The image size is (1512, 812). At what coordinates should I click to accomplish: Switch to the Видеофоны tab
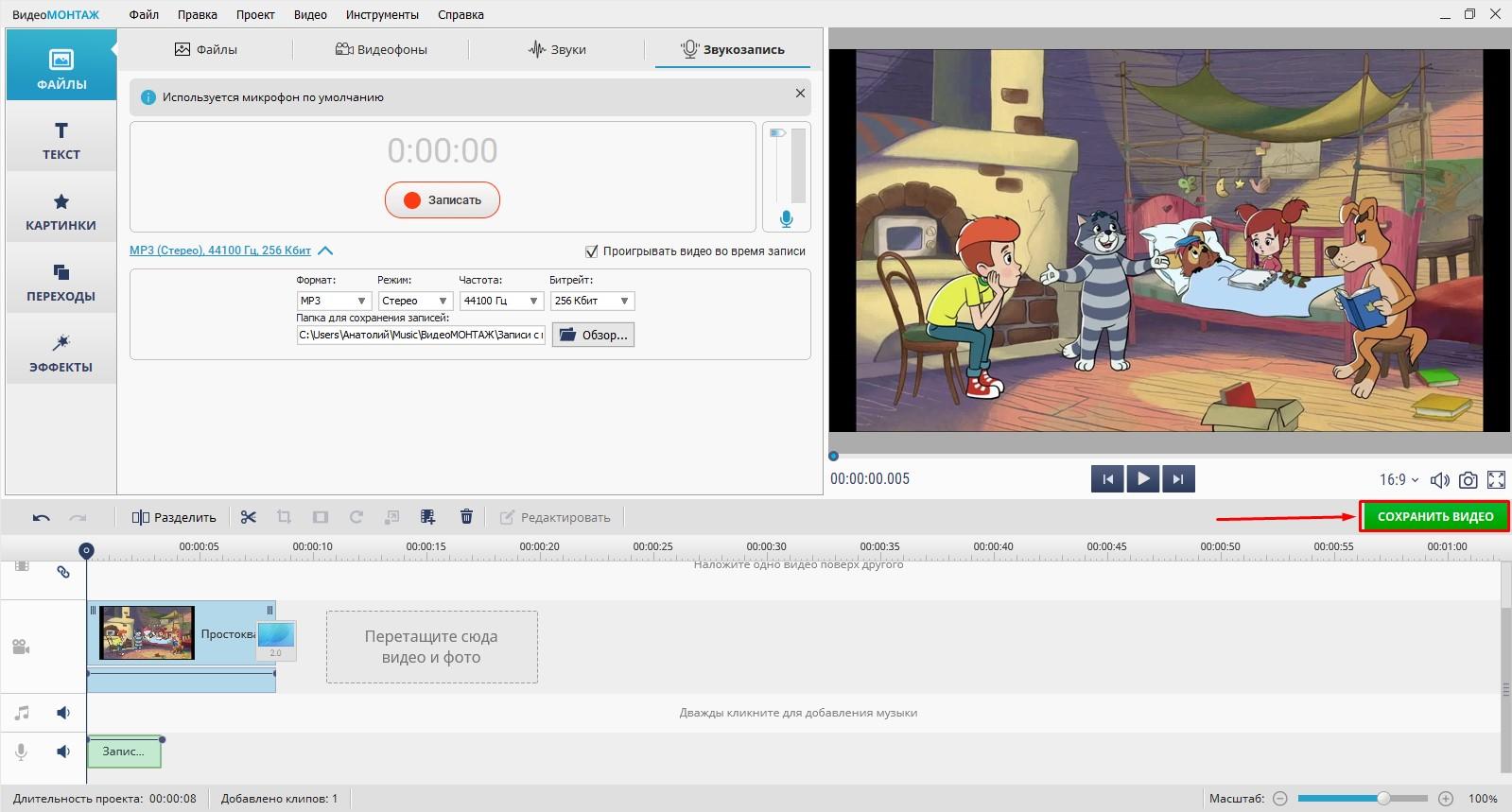tap(381, 49)
